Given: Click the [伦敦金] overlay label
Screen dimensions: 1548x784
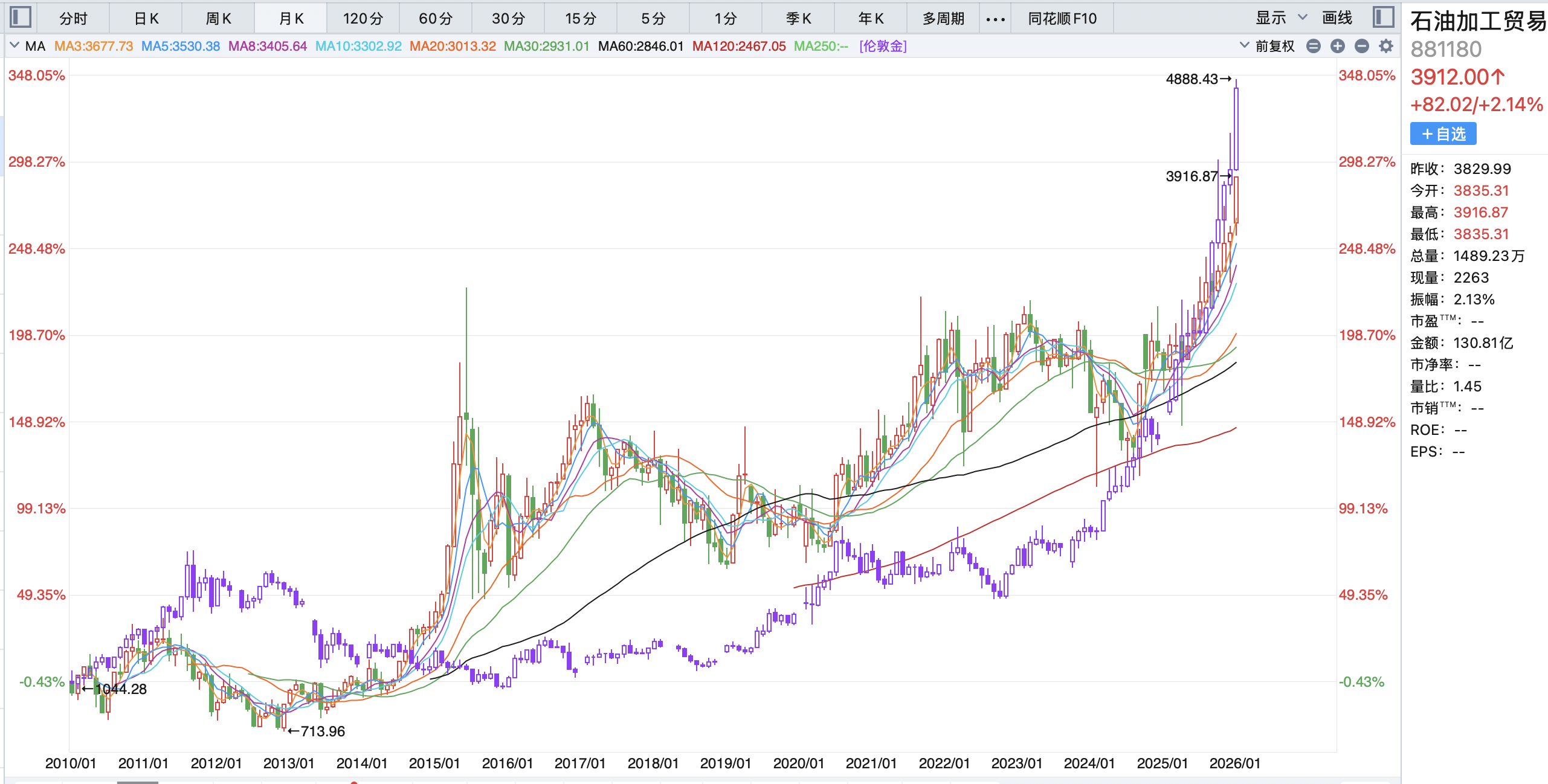Looking at the screenshot, I should click(883, 46).
